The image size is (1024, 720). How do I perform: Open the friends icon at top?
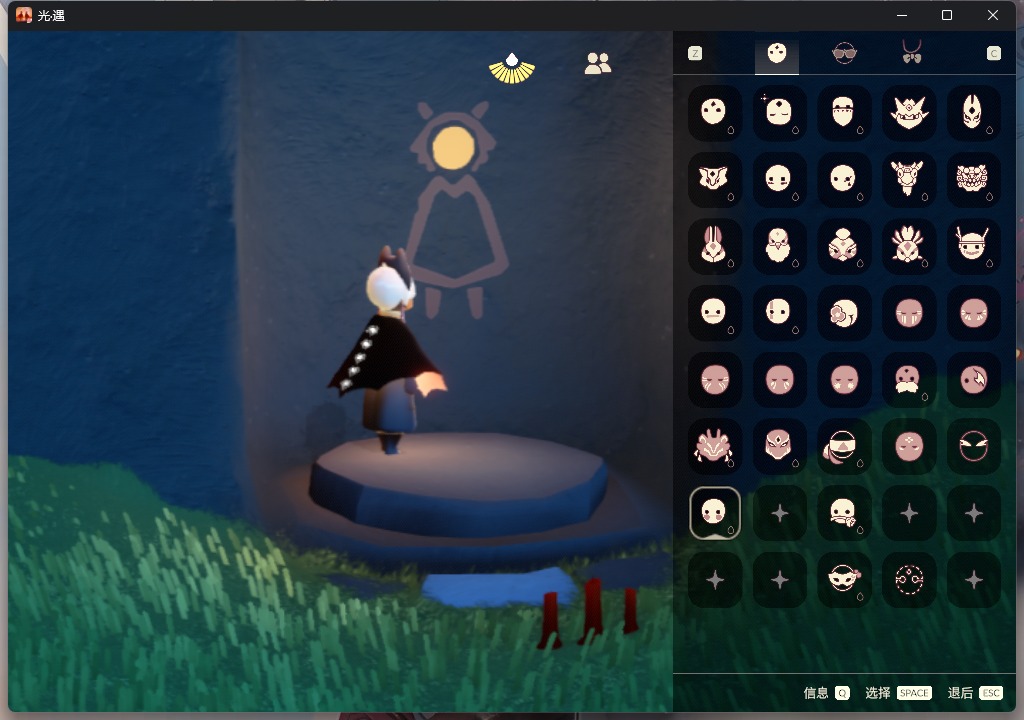click(598, 64)
